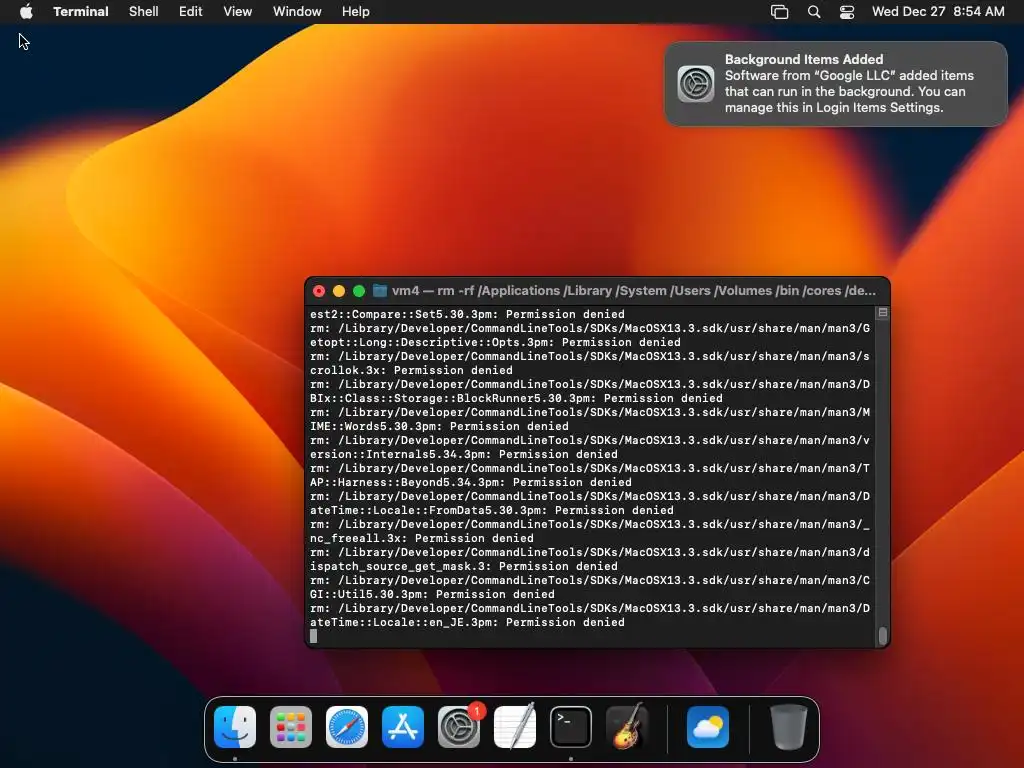
Task: Minimize the Terminal window with yellow button
Action: click(x=339, y=291)
